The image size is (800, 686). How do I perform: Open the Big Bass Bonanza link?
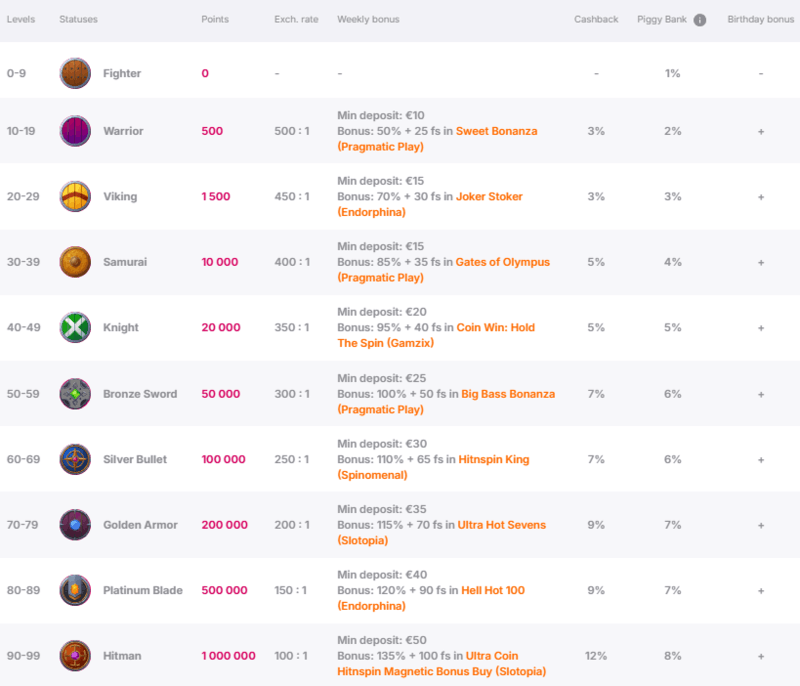[x=446, y=401]
